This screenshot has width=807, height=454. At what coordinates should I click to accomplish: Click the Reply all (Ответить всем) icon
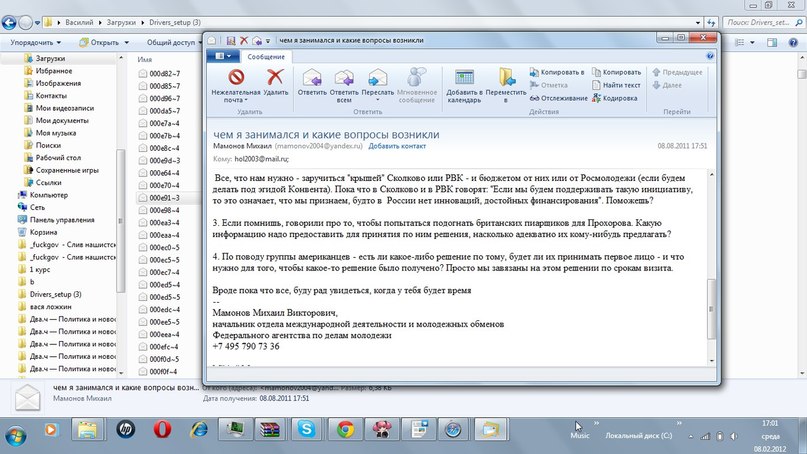click(x=345, y=78)
